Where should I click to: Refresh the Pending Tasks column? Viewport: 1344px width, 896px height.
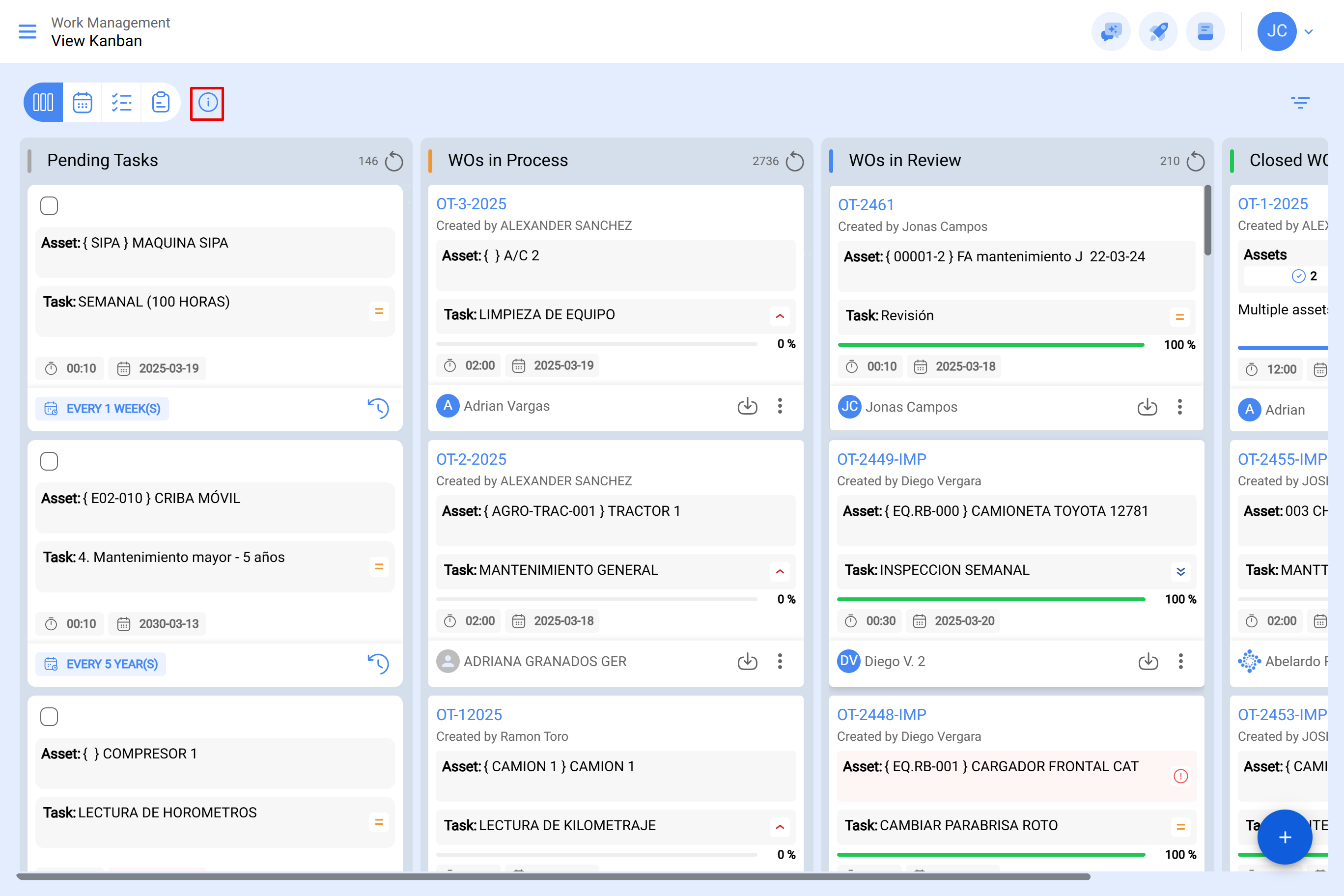(393, 161)
